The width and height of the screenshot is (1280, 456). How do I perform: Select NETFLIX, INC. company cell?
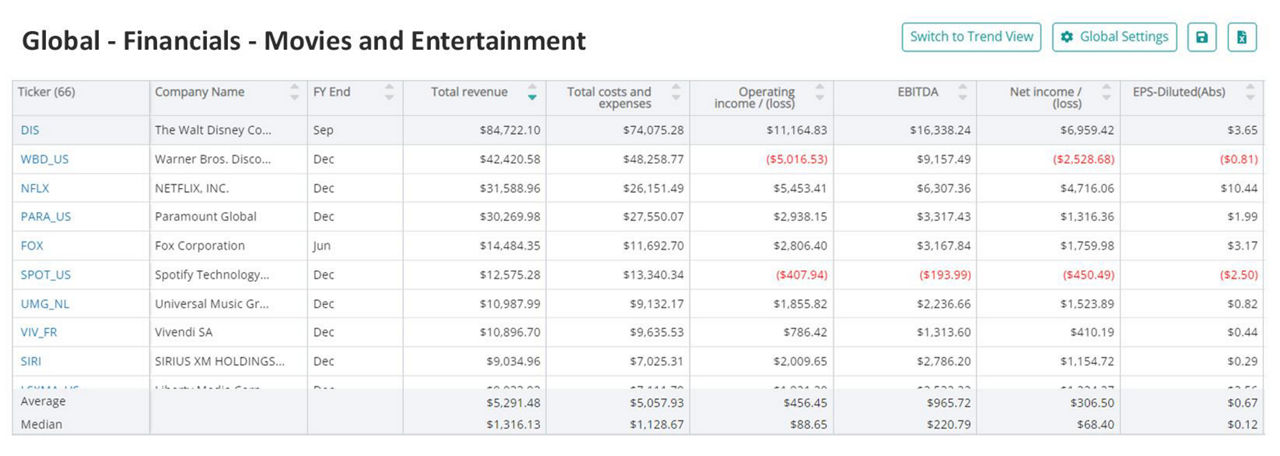(x=192, y=188)
